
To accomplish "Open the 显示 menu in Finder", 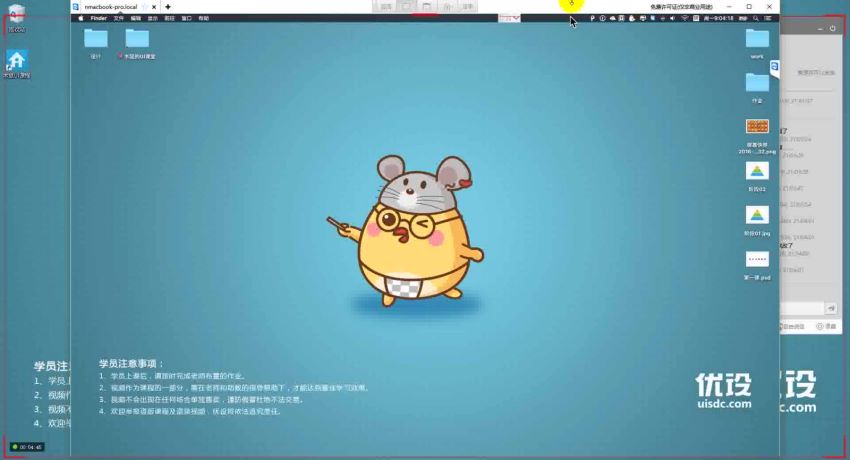I will (153, 18).
